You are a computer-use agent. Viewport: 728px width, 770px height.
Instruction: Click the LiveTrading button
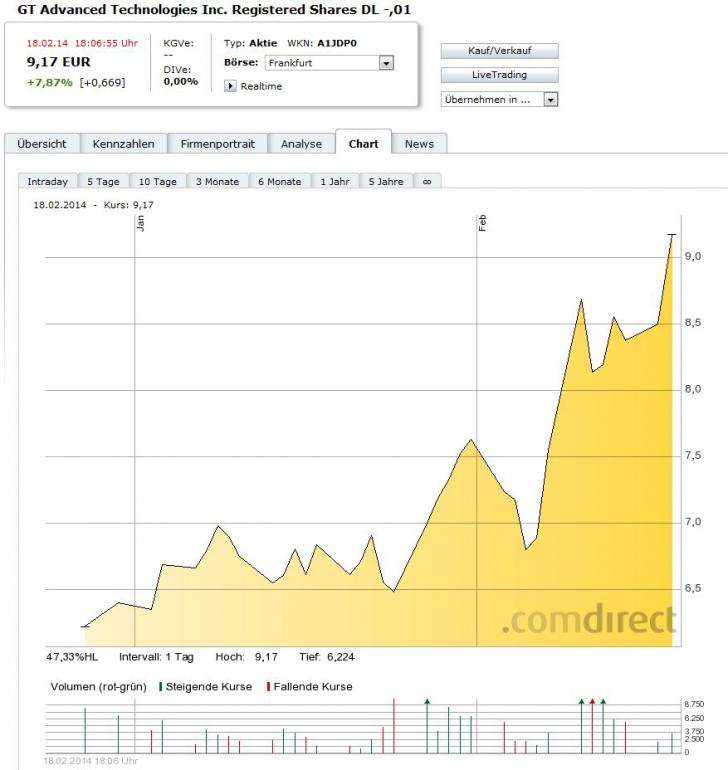coord(499,75)
